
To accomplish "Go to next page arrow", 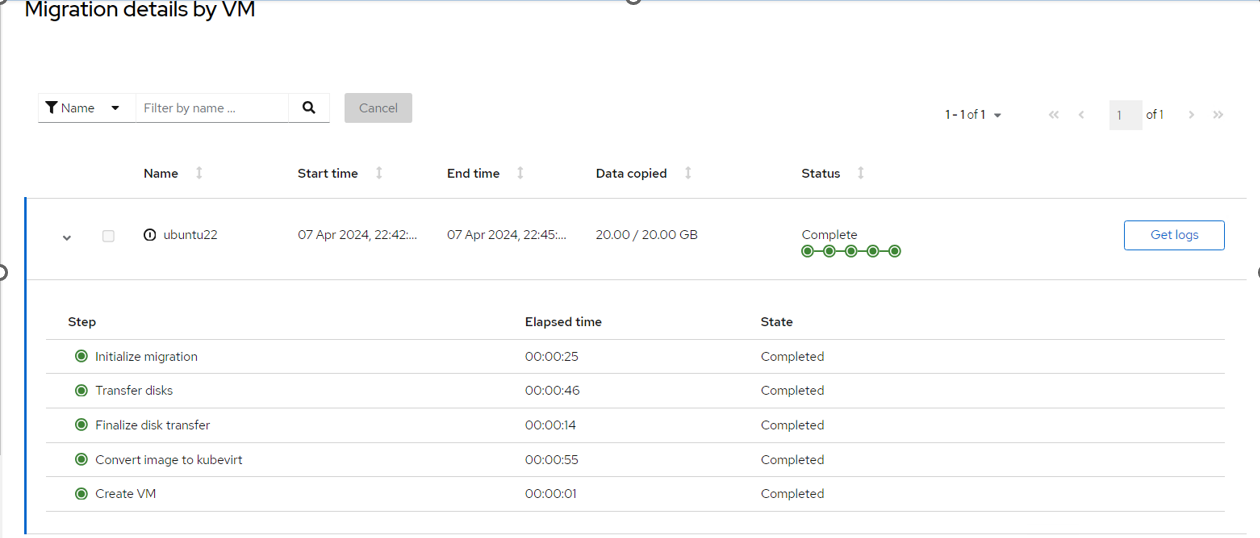I will coord(1191,115).
